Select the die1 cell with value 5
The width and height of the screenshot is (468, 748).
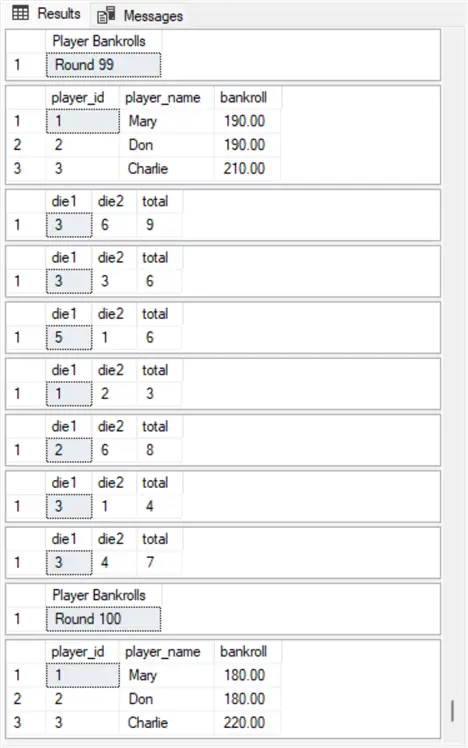[x=69, y=338]
